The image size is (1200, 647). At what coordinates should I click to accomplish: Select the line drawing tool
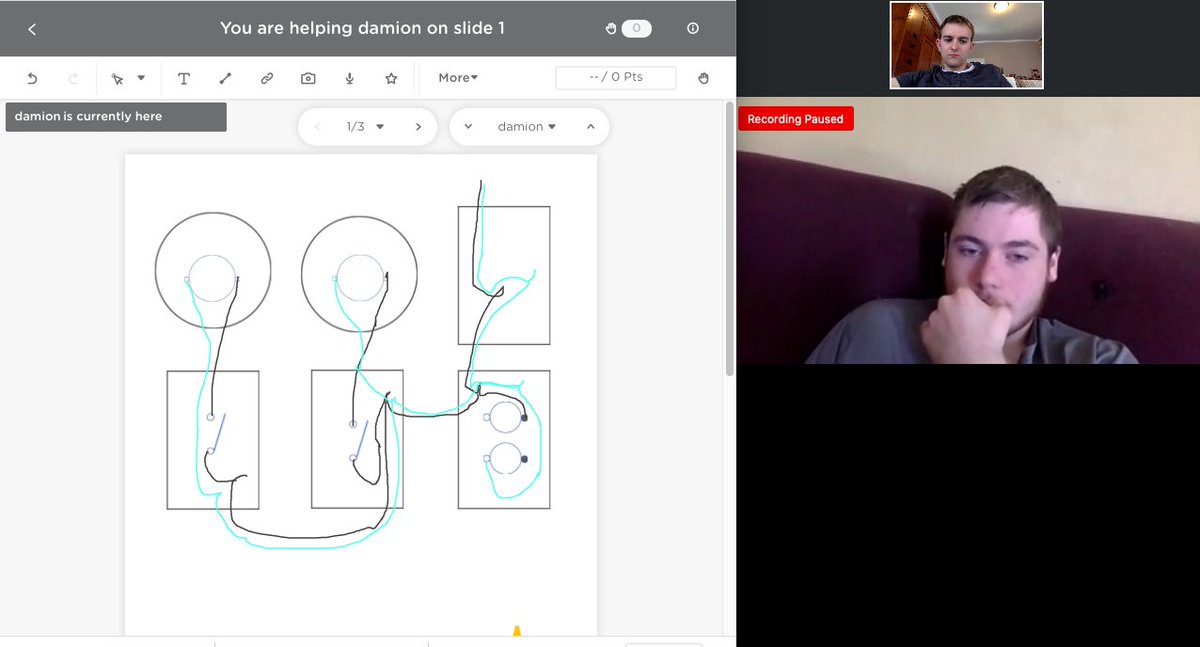click(x=225, y=78)
